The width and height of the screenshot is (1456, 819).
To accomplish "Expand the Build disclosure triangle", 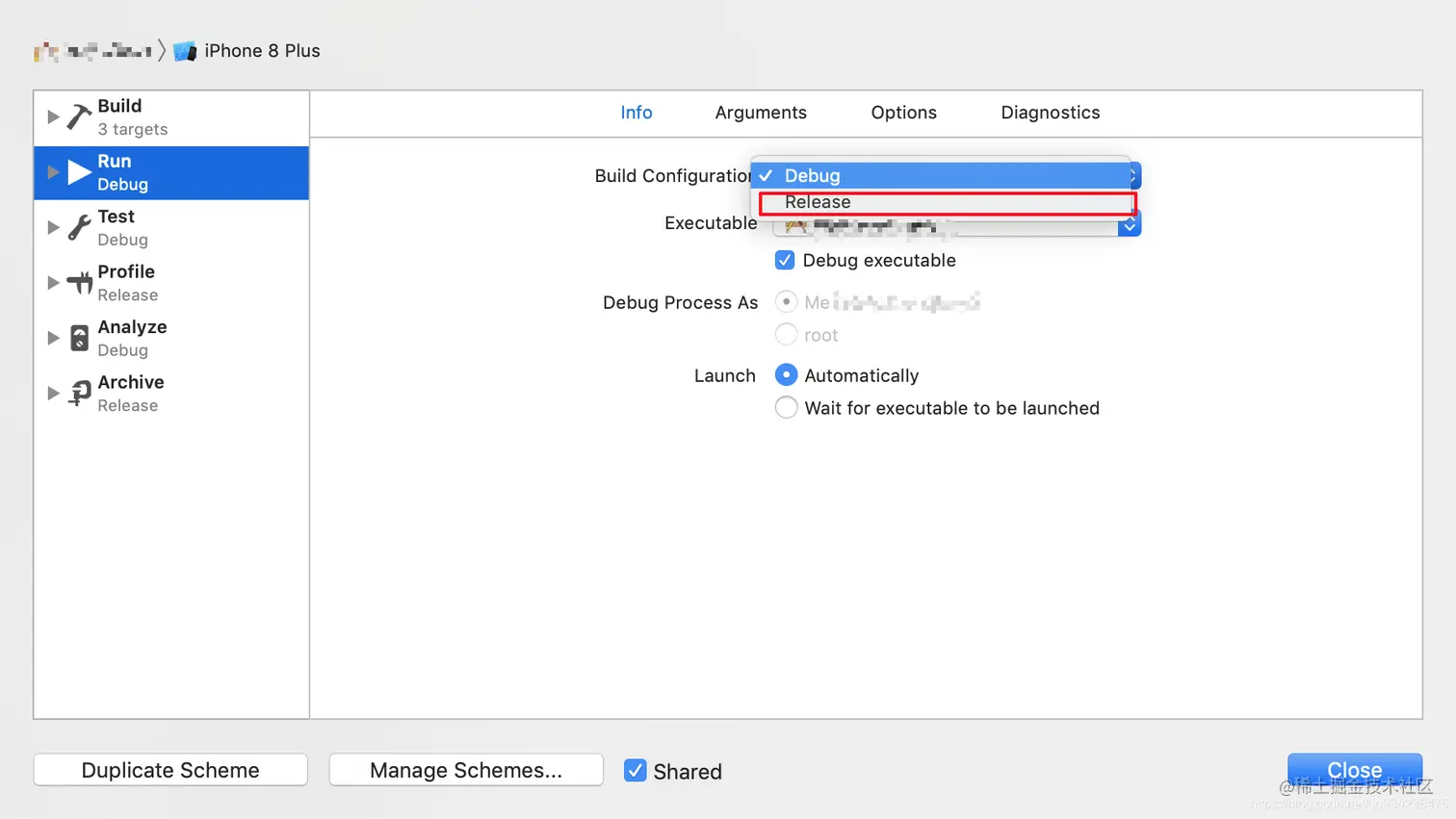I will (53, 116).
